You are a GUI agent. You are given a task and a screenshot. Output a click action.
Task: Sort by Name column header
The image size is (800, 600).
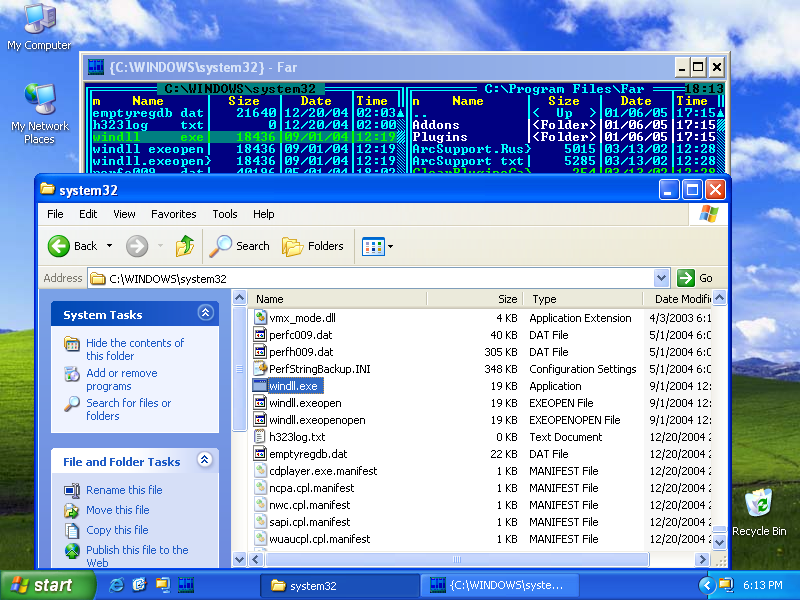(338, 298)
